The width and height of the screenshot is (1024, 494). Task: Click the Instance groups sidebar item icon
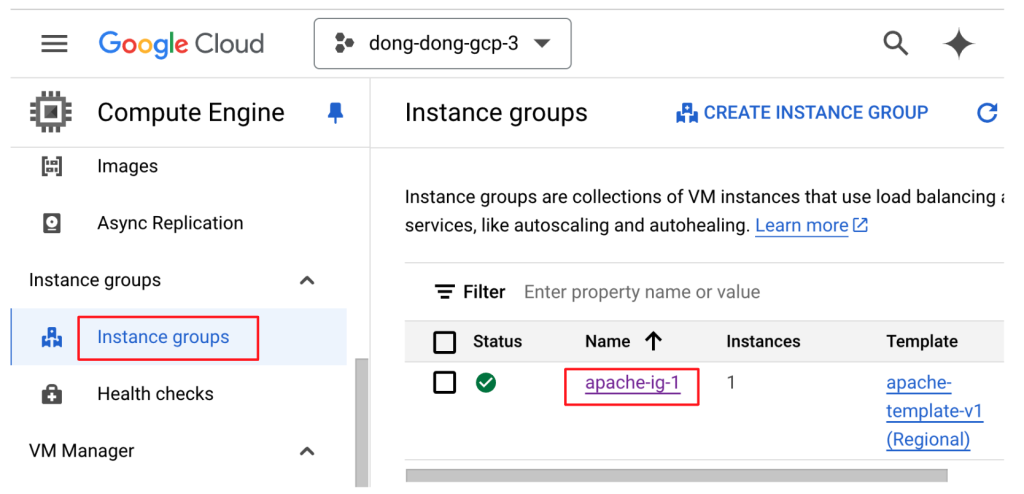51,338
